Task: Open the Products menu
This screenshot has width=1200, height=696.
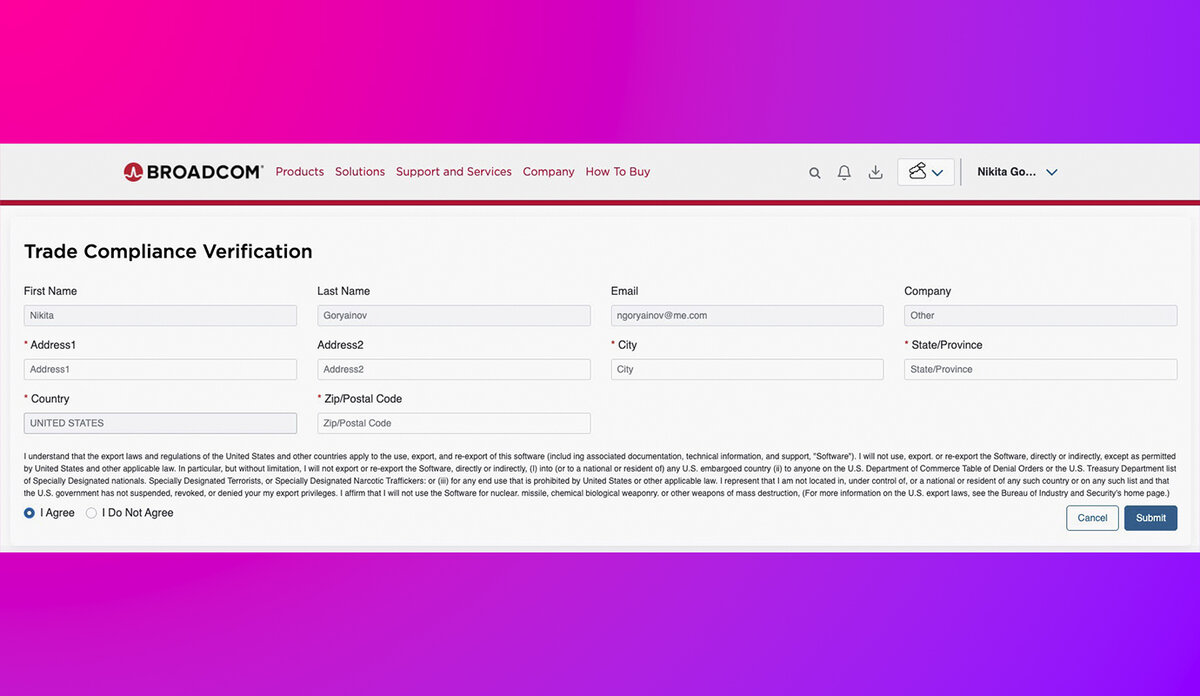Action: point(300,172)
